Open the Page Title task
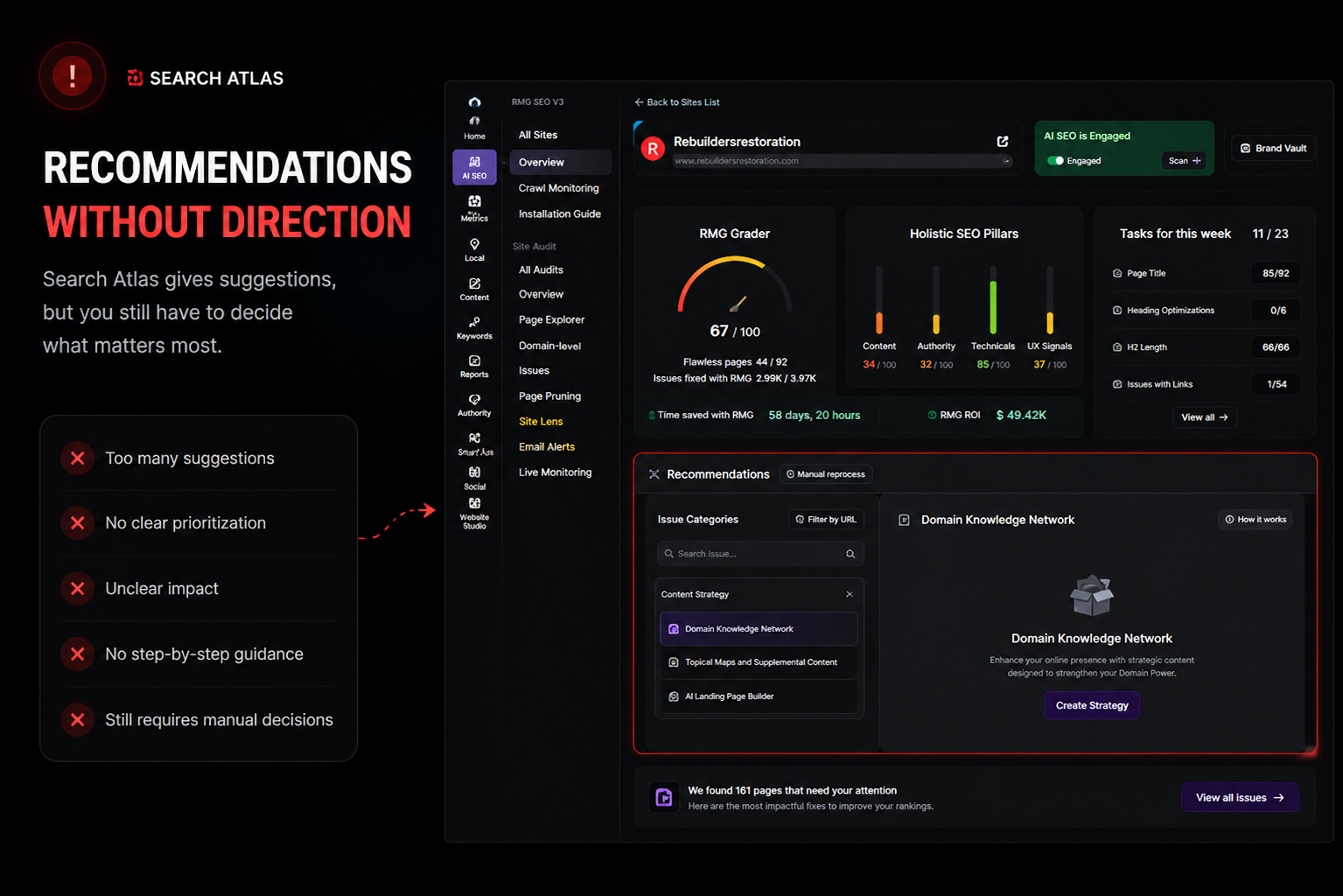 1206,273
